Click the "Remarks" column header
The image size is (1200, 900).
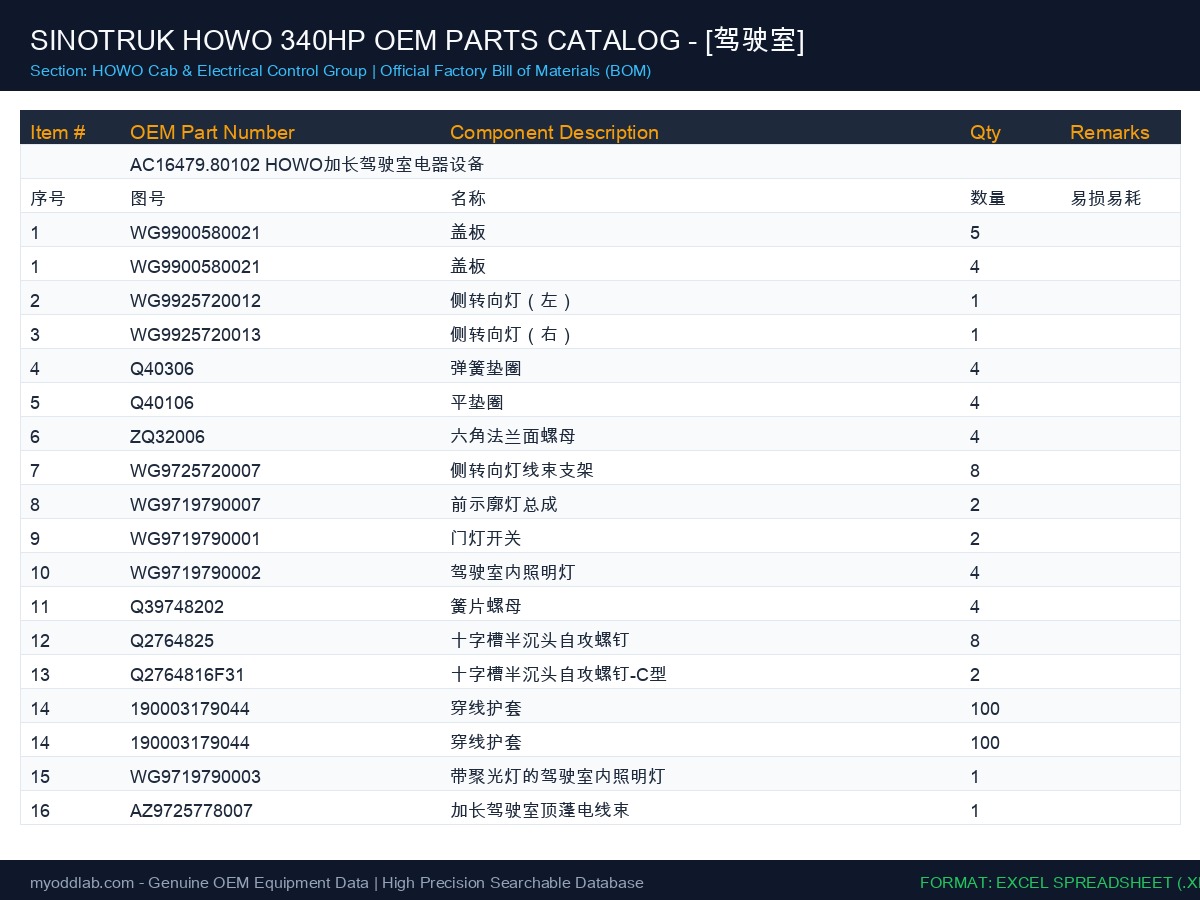(x=1110, y=132)
